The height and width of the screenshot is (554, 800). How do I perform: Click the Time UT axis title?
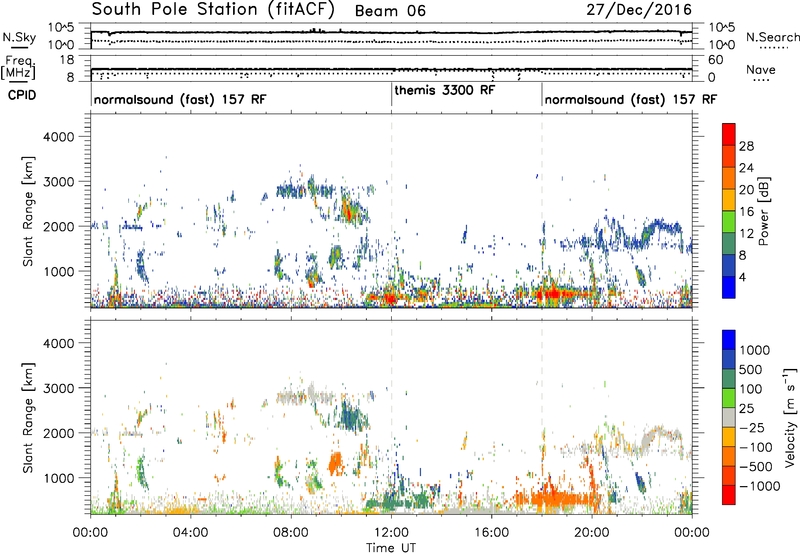[391, 548]
